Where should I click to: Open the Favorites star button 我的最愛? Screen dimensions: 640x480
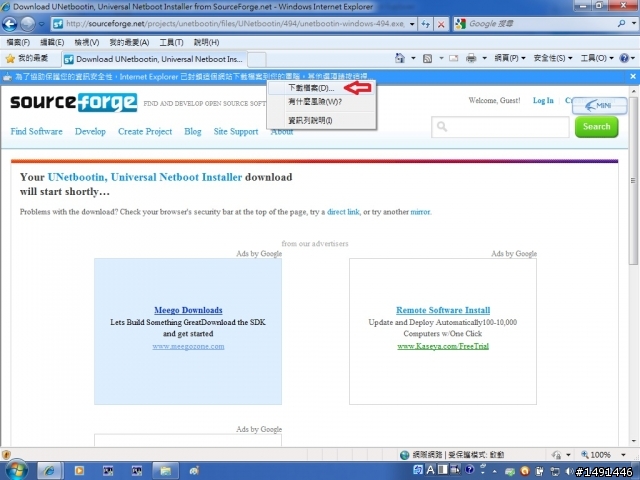pos(27,58)
